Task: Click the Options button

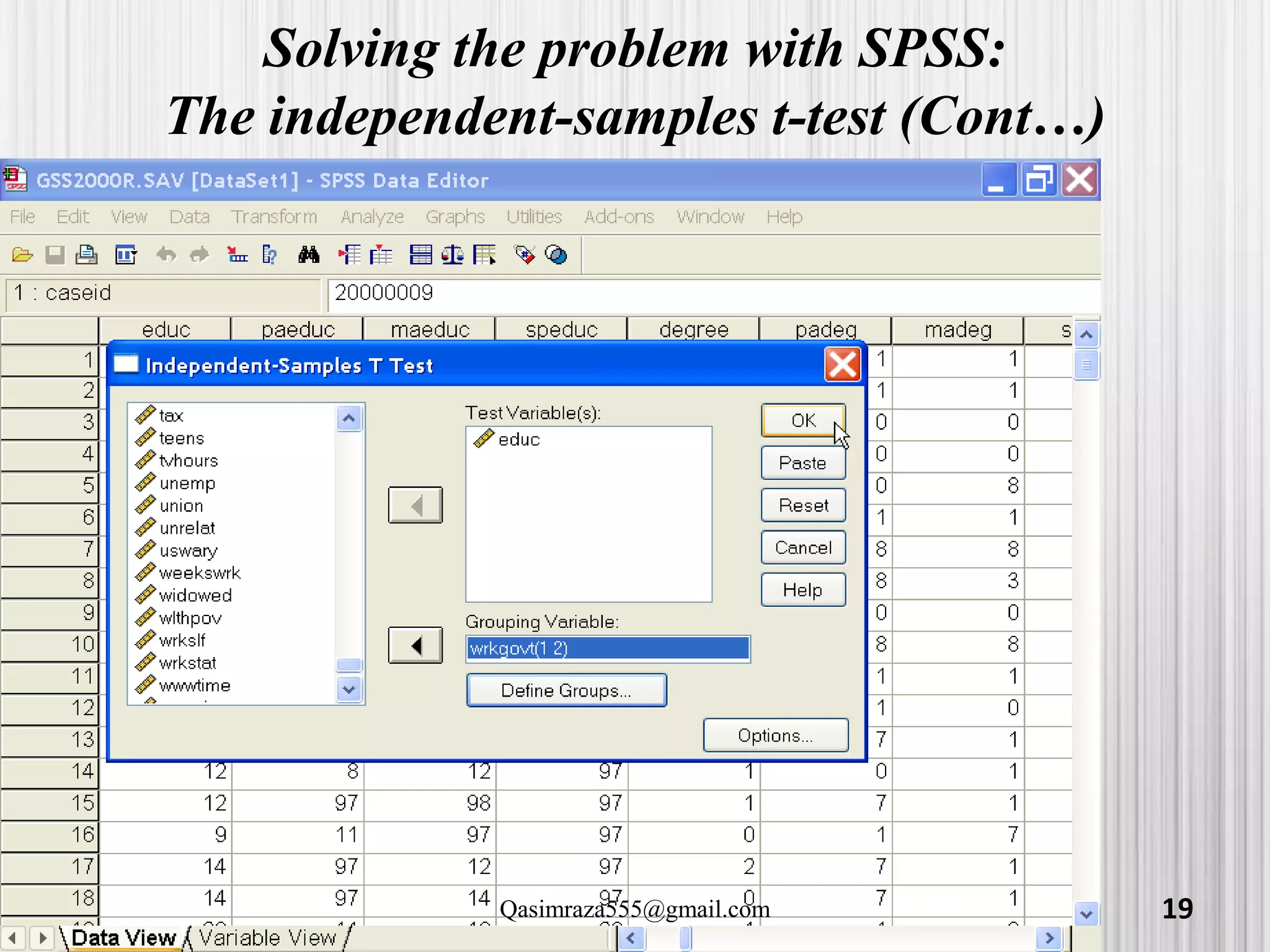Action: [x=775, y=735]
